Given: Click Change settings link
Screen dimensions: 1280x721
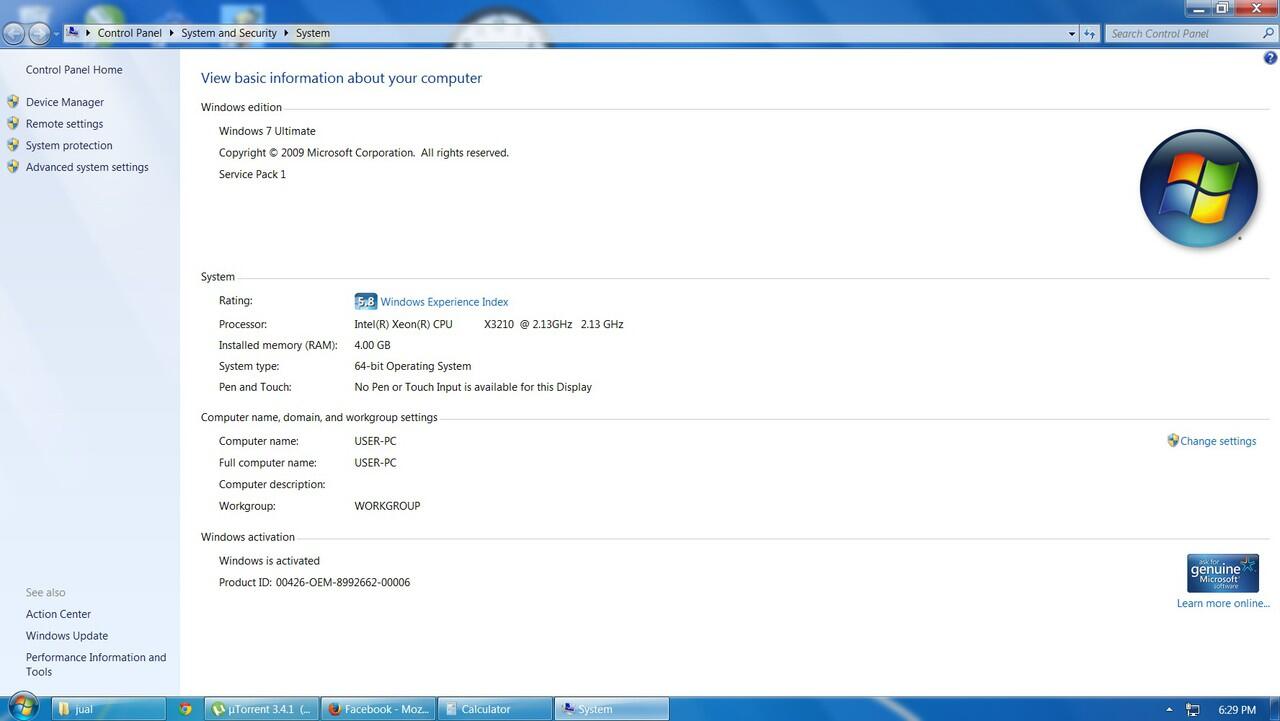Looking at the screenshot, I should pyautogui.click(x=1218, y=441).
